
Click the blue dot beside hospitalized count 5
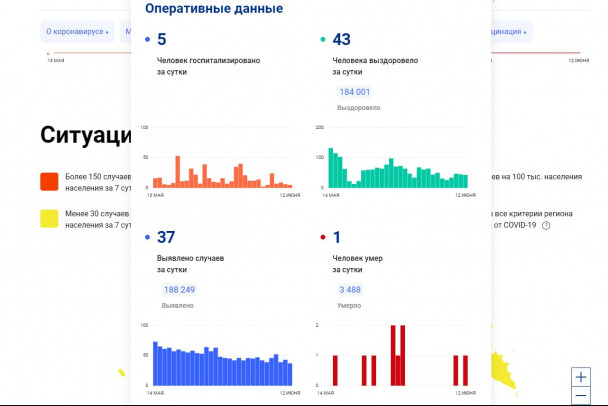tap(148, 40)
